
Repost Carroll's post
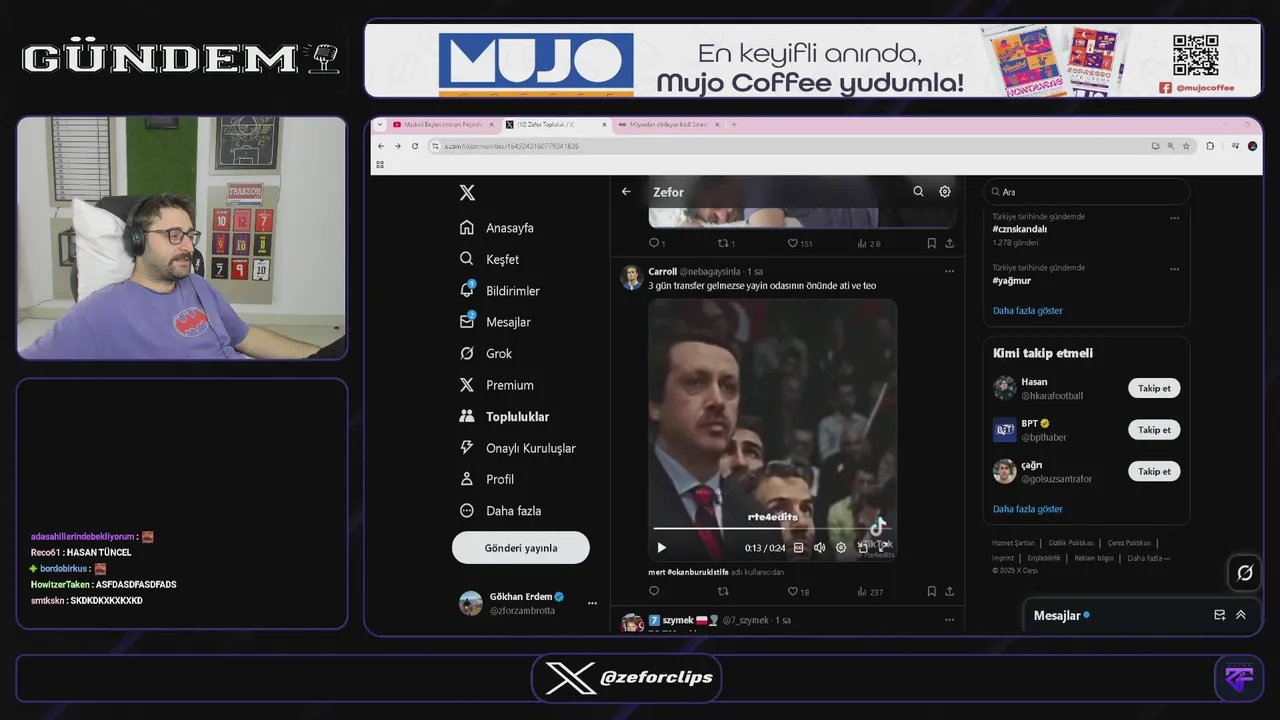[723, 591]
